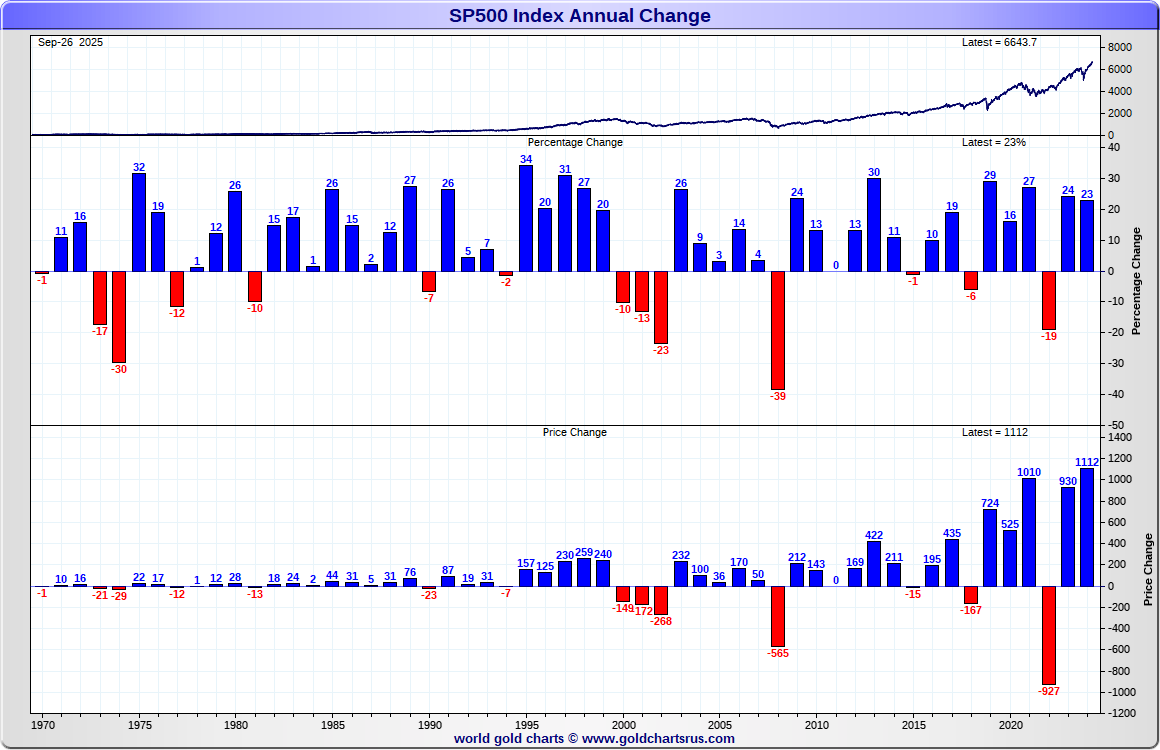Click the 2015 year label on the time axis
Image resolution: width=1160 pixels, height=750 pixels.
coord(914,725)
